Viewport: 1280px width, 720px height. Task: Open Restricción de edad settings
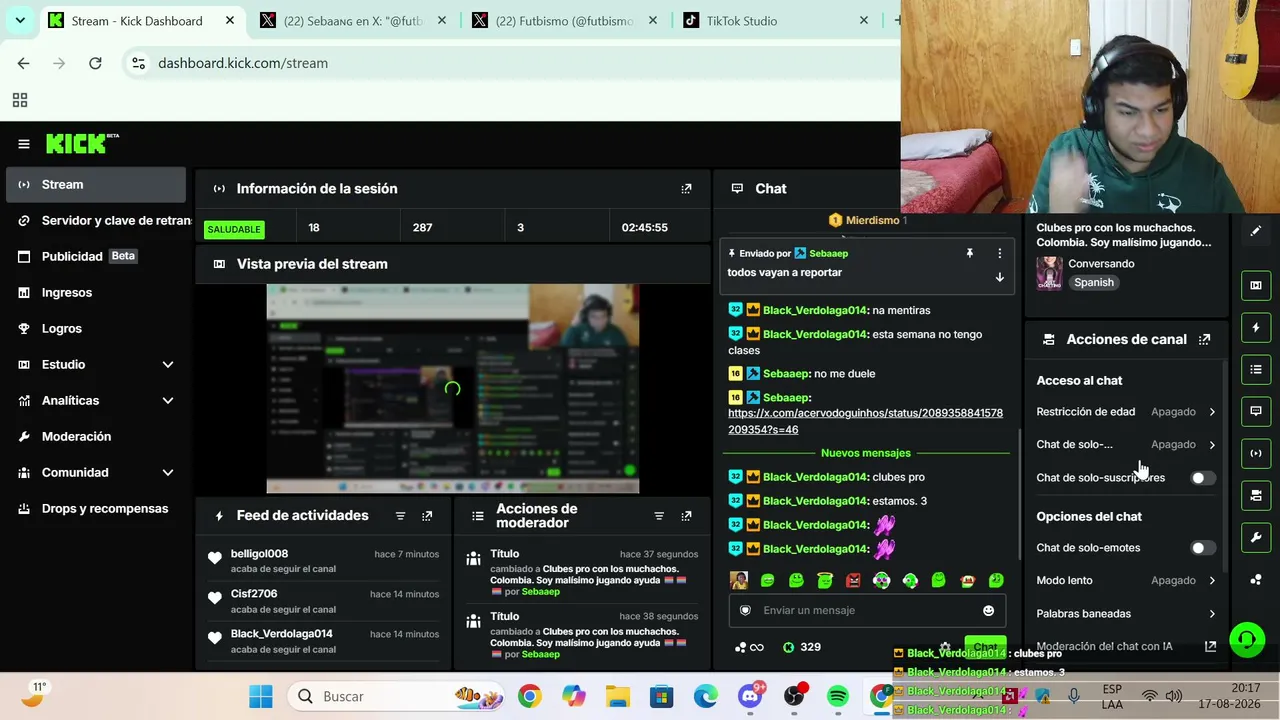pyautogui.click(x=1126, y=412)
